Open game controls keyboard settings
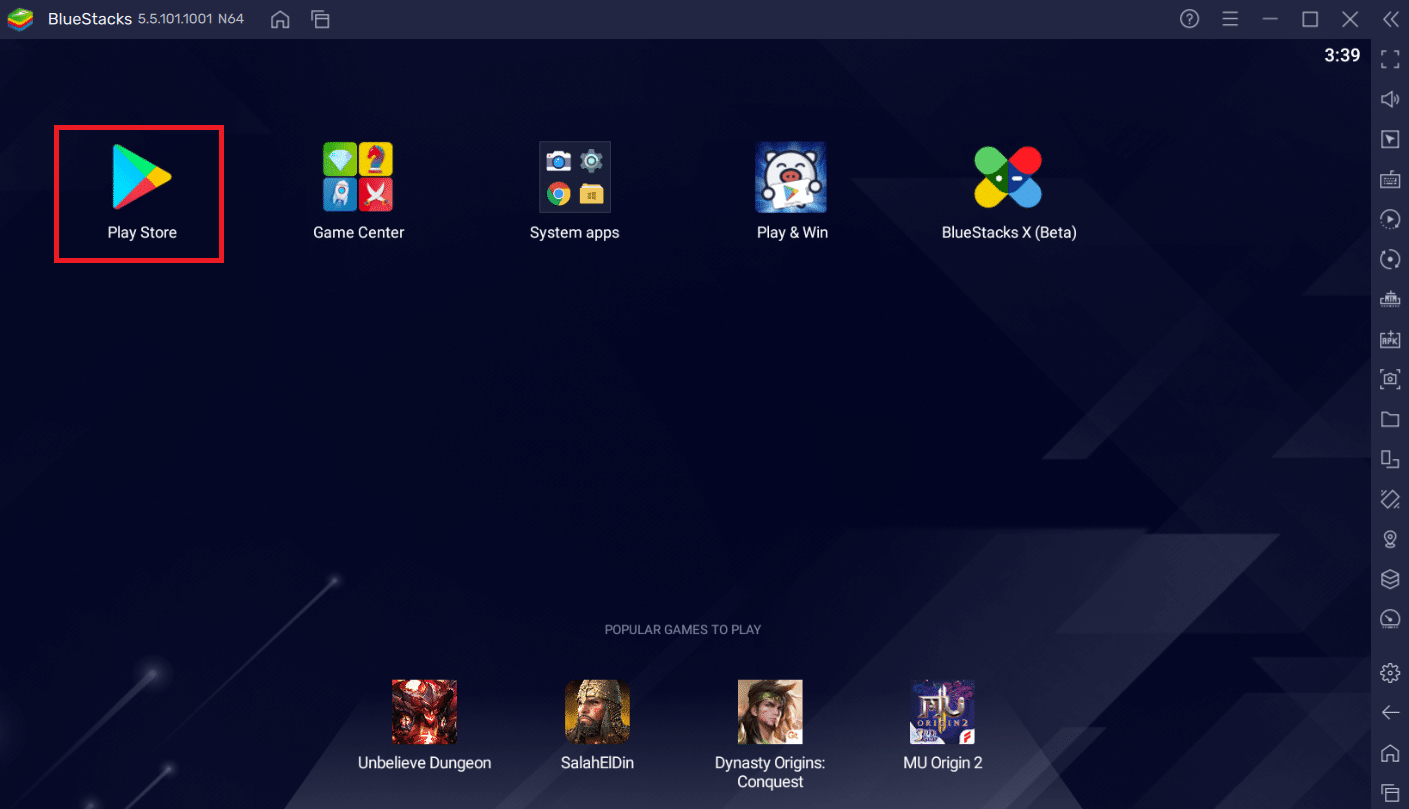This screenshot has height=809, width=1409. [1390, 179]
